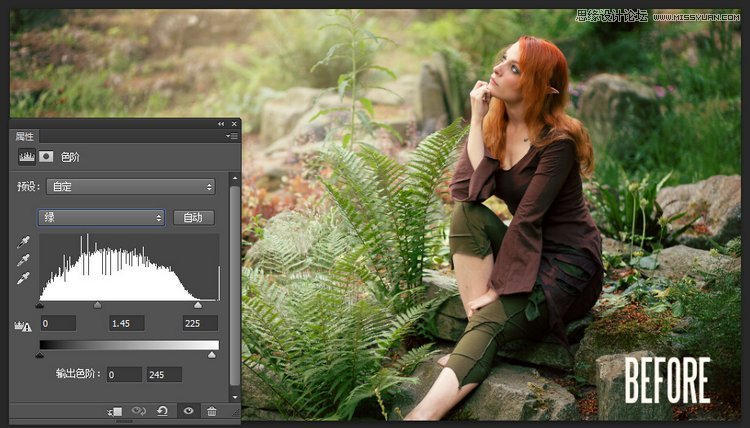Click the 色阶 panel title text
Viewport: 750px width, 428px height.
click(x=70, y=157)
